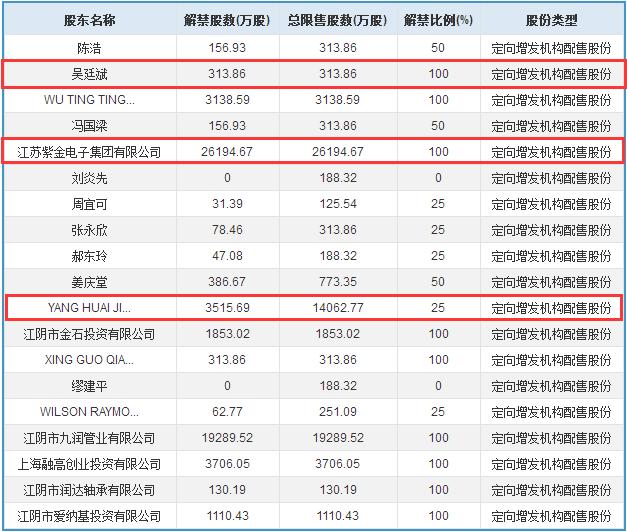The width and height of the screenshot is (627, 532).
Task: Select 江阴市金石投资有限公司 shareholder cell
Action: pyautogui.click(x=90, y=334)
